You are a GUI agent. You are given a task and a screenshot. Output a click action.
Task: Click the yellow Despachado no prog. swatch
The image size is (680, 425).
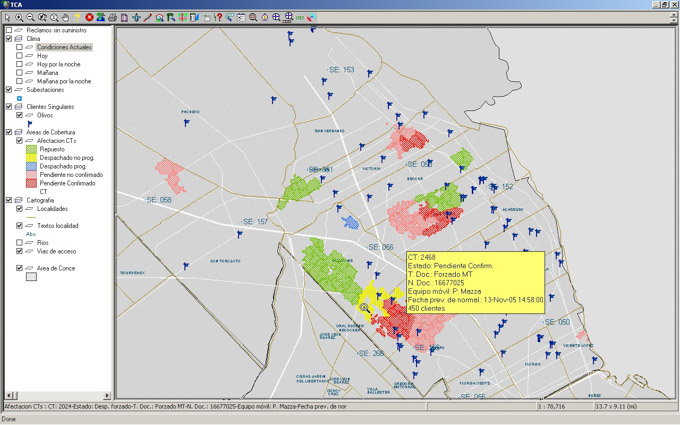31,158
